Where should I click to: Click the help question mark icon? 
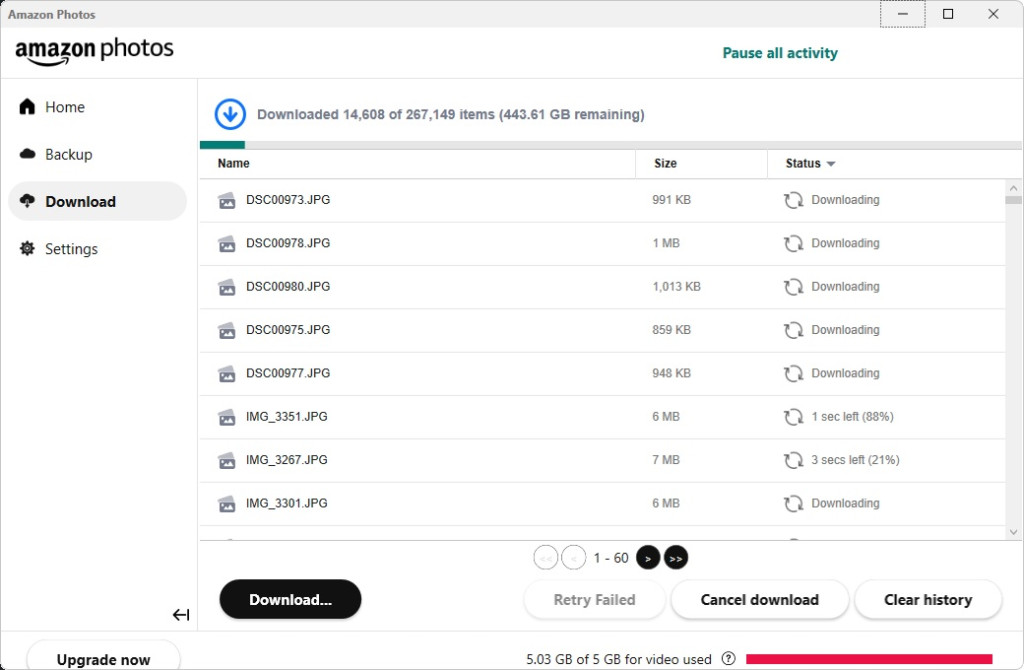coord(729,658)
